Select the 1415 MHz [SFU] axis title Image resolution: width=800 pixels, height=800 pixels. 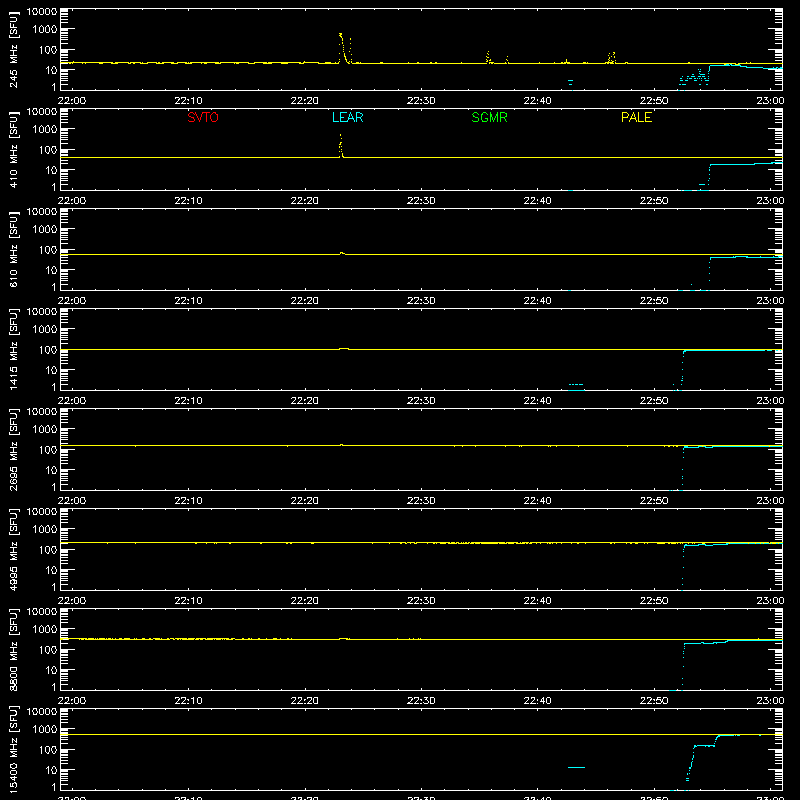tap(13, 350)
